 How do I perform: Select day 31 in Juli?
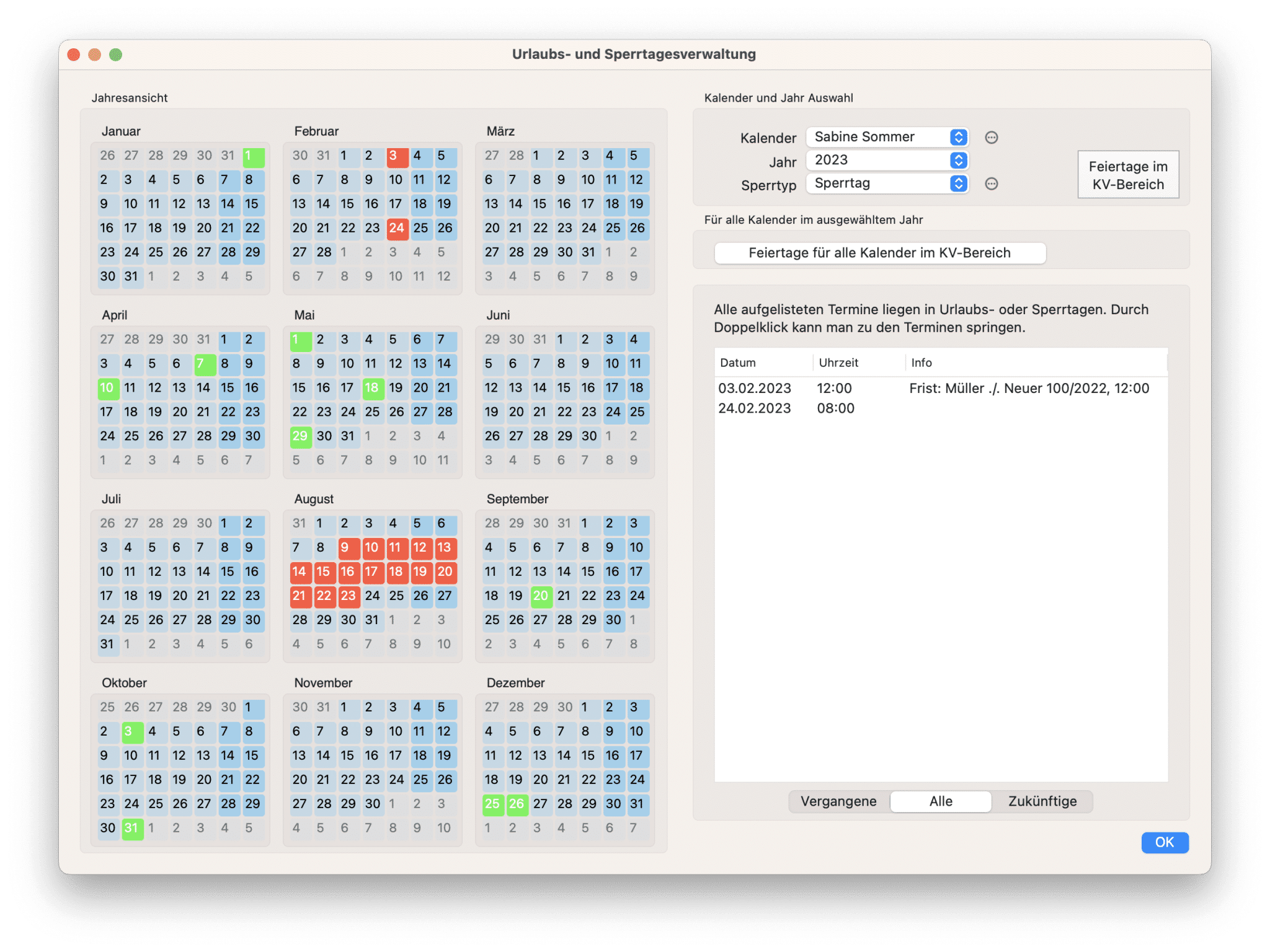pos(108,645)
